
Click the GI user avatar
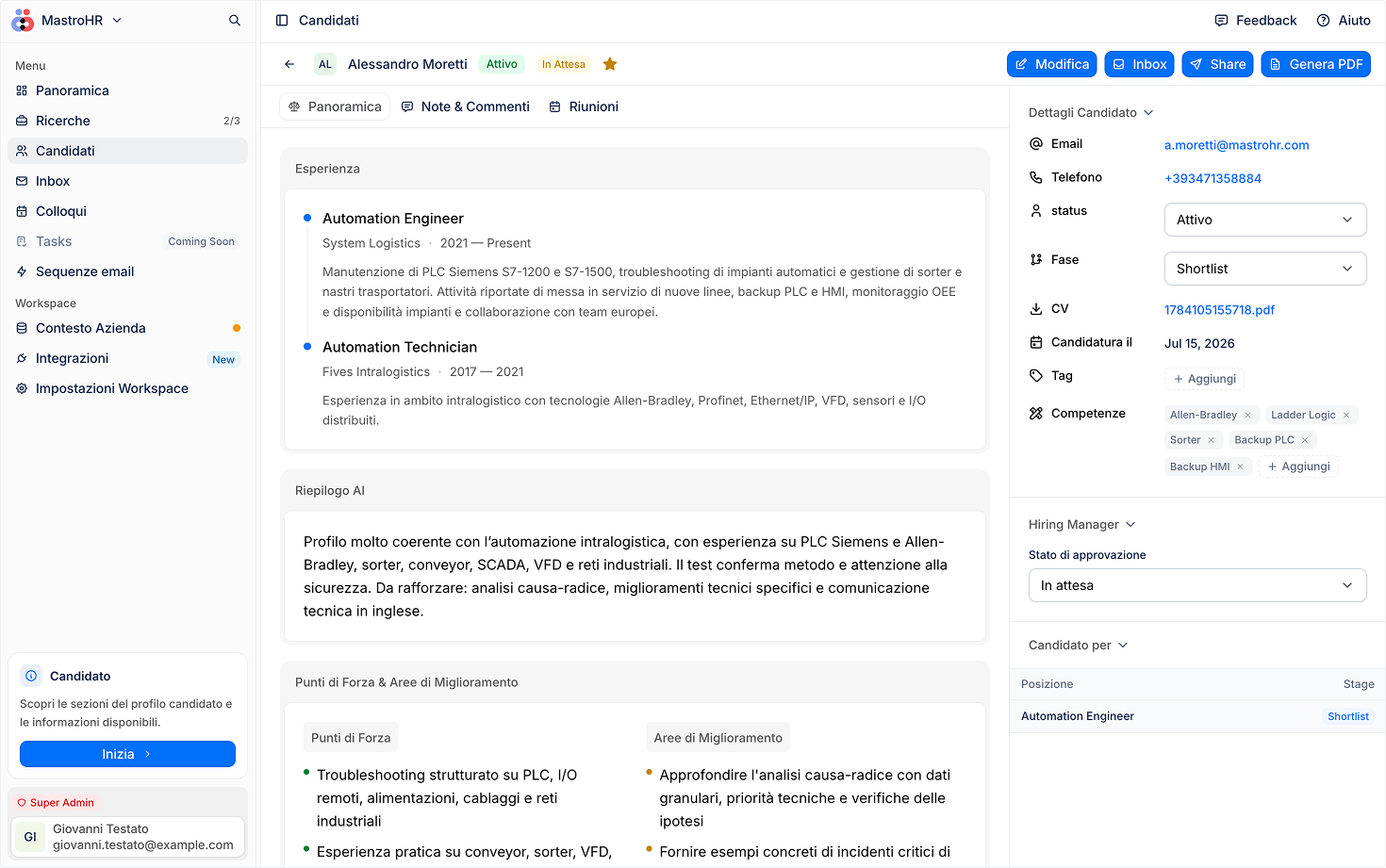(30, 837)
